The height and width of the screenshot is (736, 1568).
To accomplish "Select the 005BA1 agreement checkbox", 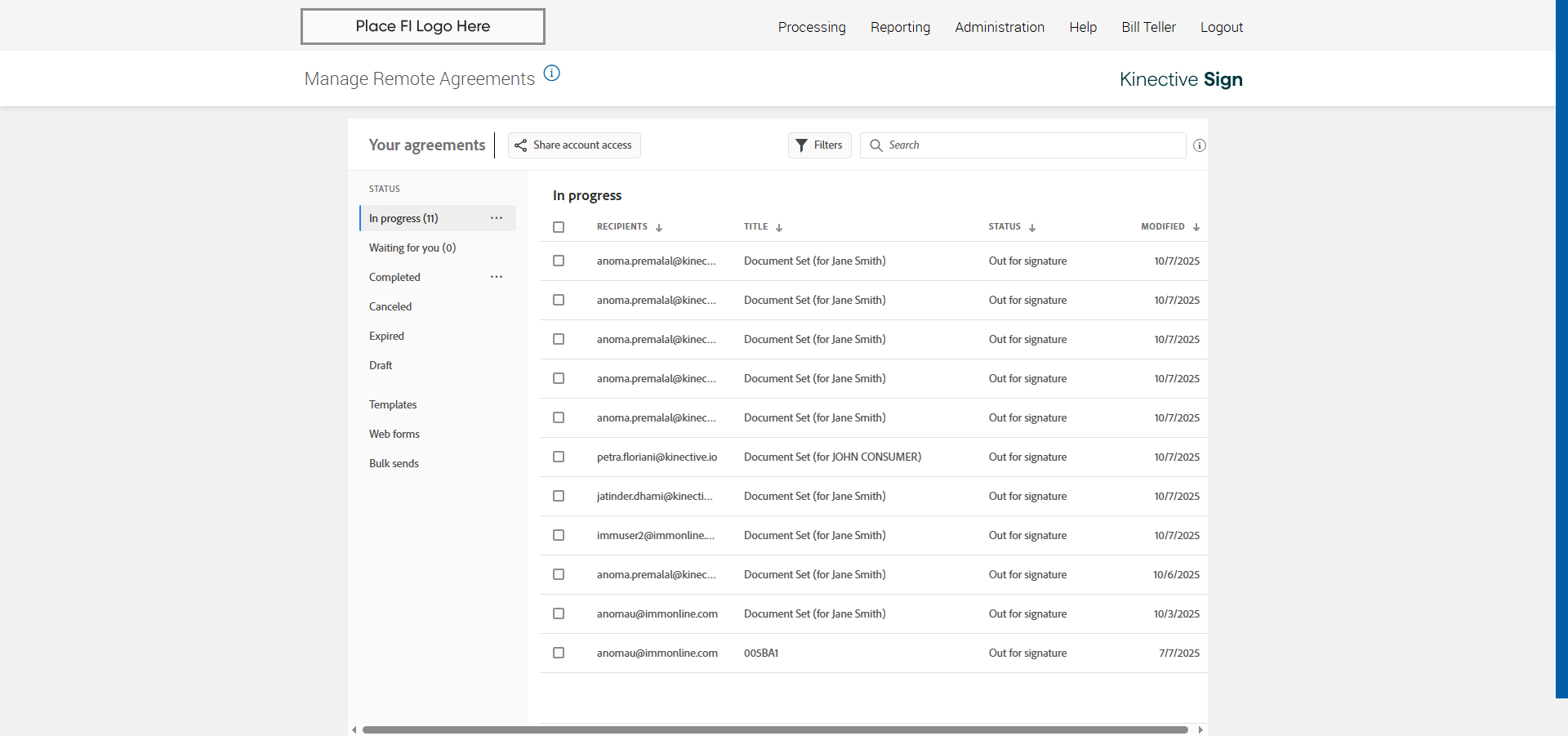I will [x=559, y=653].
